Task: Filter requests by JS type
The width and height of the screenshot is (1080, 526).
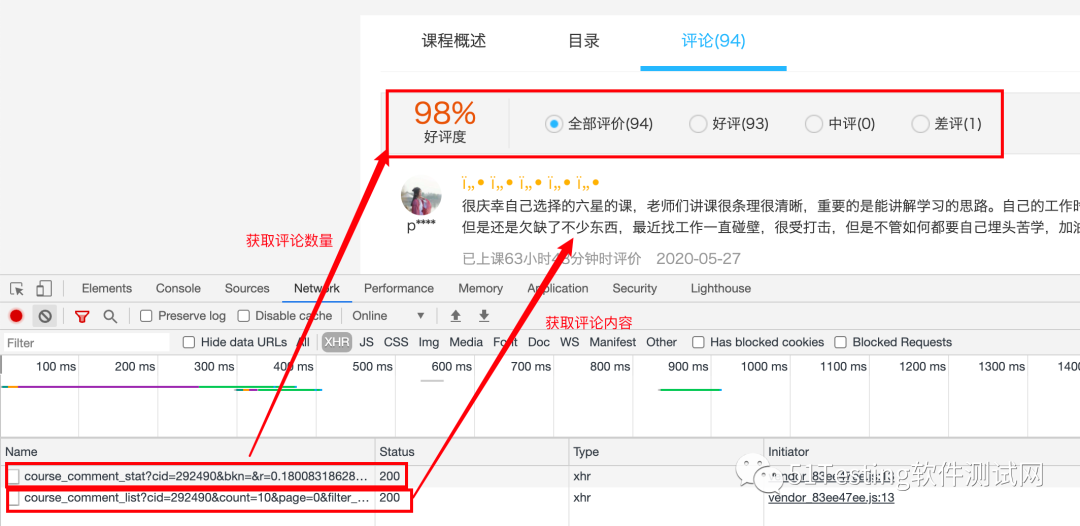Action: (x=366, y=342)
